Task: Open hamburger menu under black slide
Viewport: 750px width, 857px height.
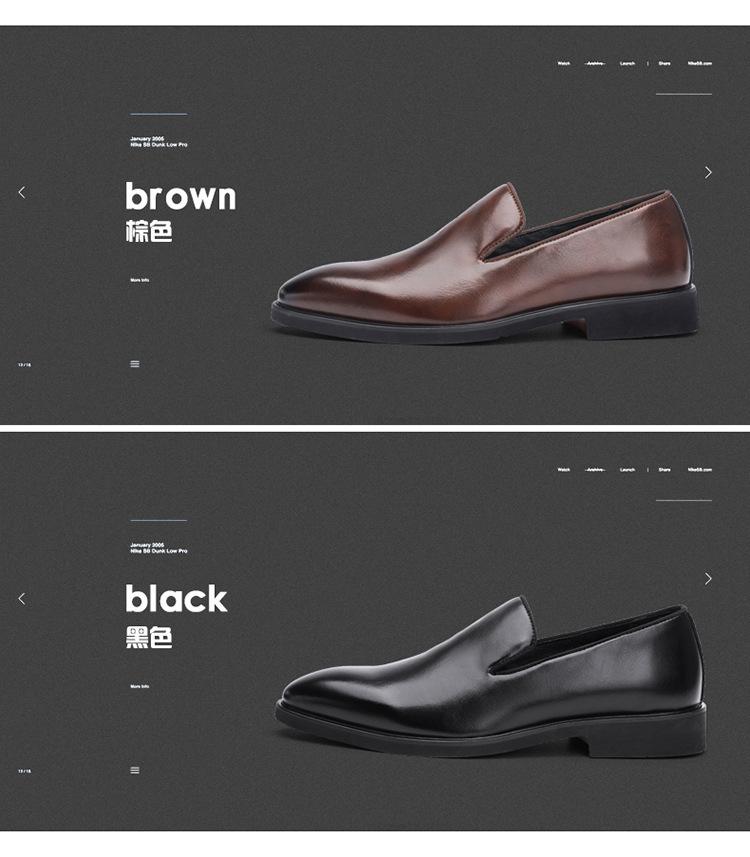Action: [x=135, y=770]
